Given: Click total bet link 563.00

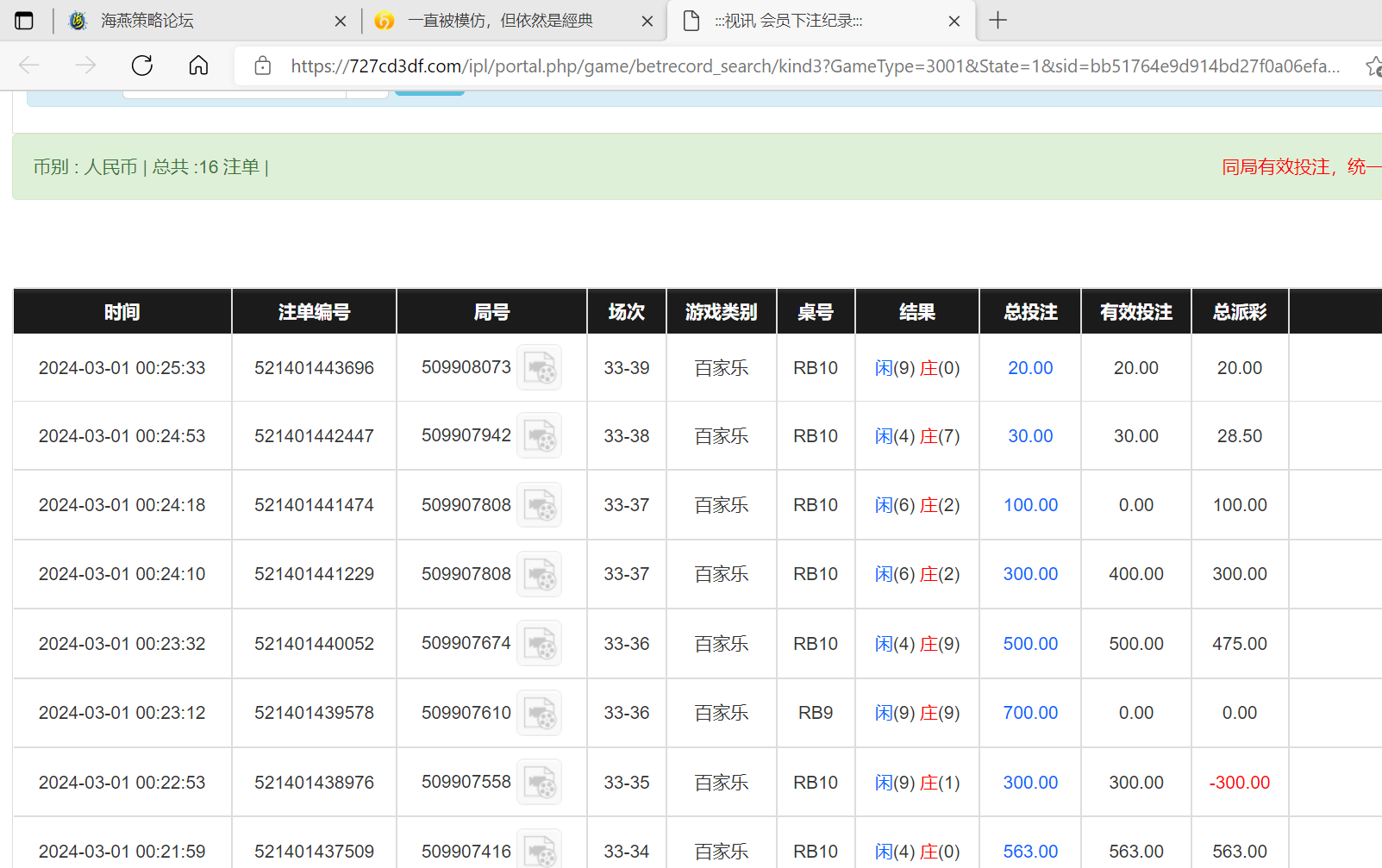Looking at the screenshot, I should [1030, 852].
